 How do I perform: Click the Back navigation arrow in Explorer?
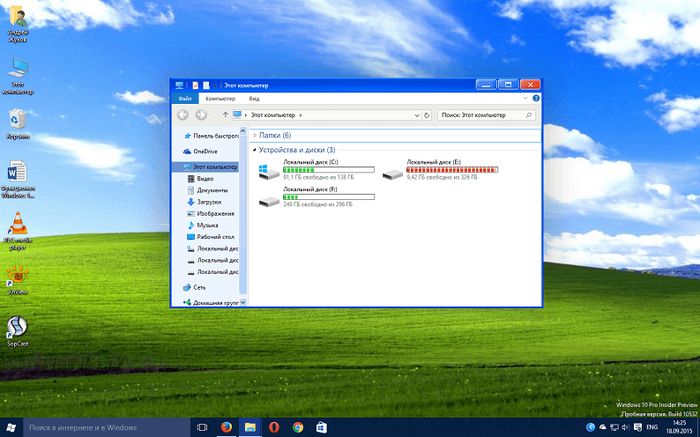point(184,115)
